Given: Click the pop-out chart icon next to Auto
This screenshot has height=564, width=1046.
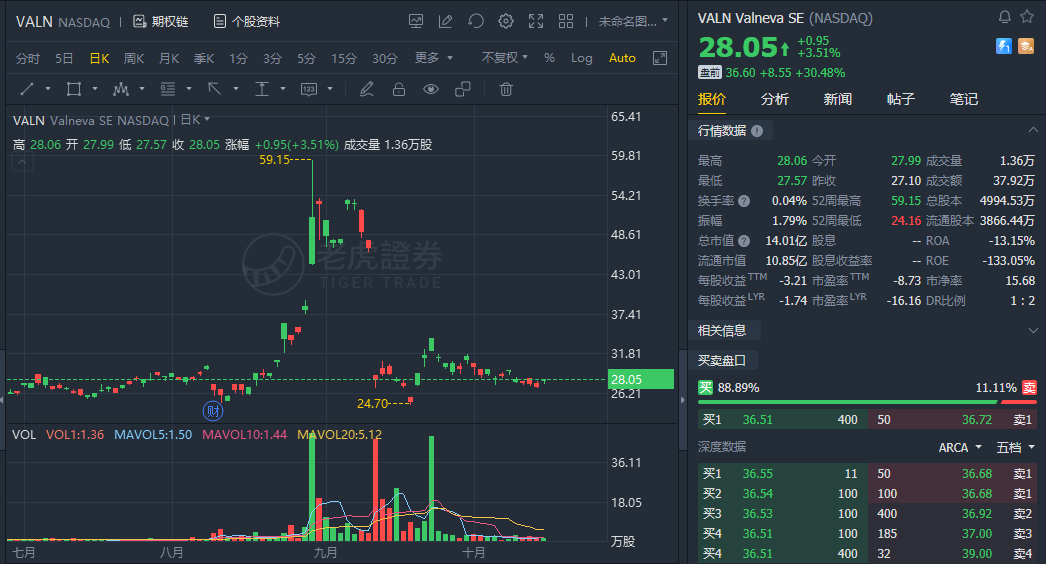Looking at the screenshot, I should [x=660, y=58].
